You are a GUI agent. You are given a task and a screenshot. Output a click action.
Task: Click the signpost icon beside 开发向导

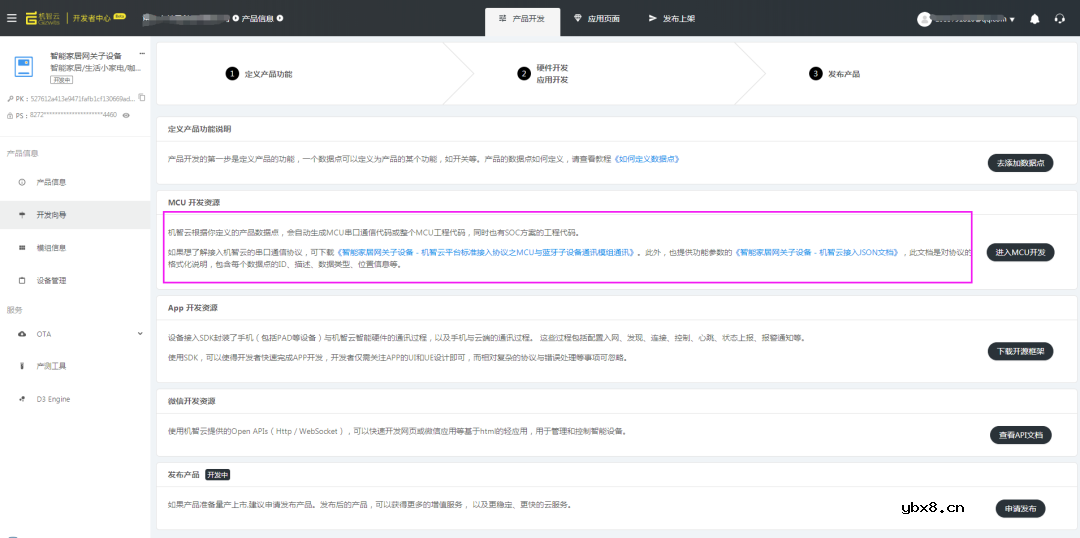pyautogui.click(x=22, y=215)
